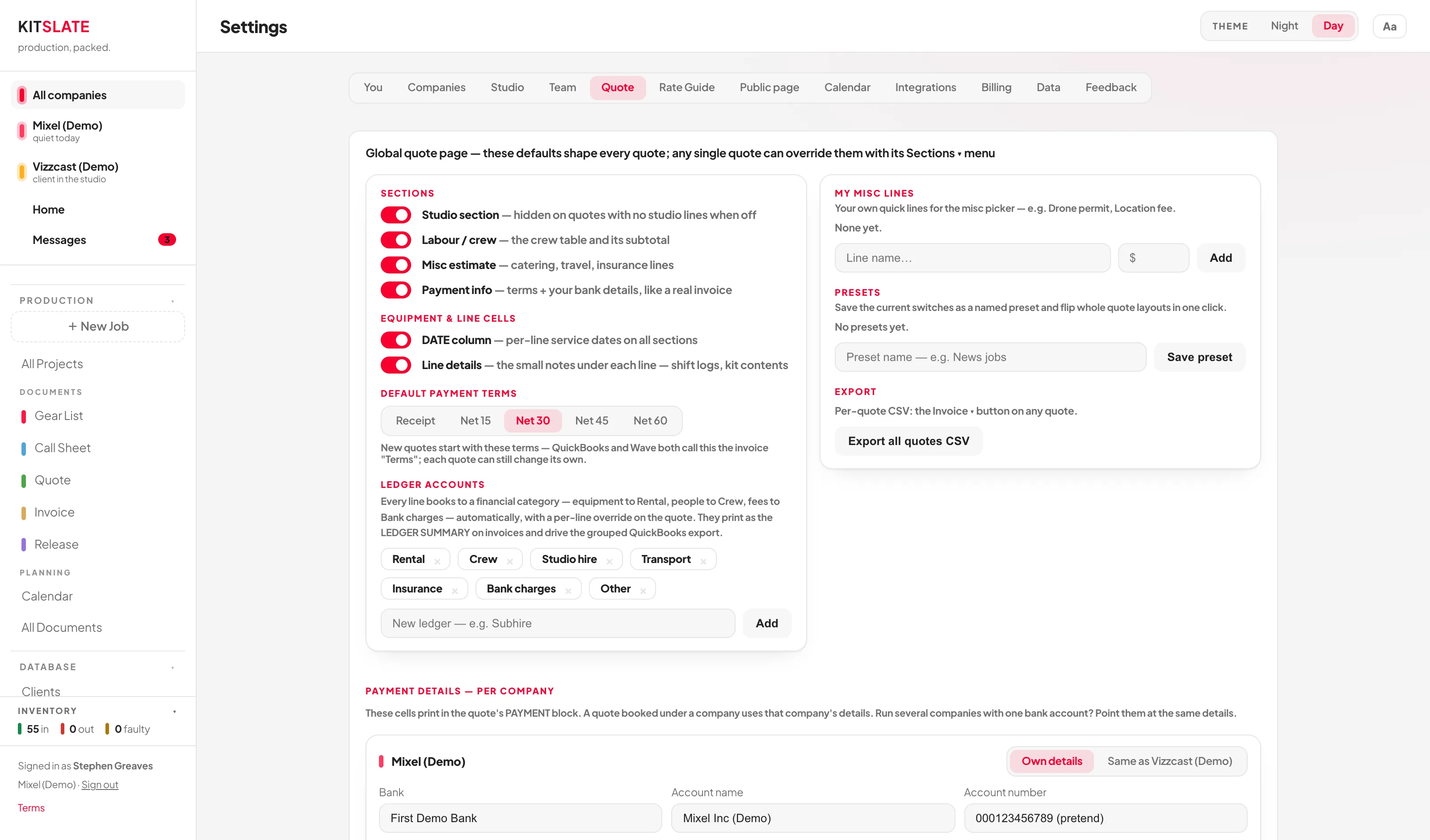The height and width of the screenshot is (840, 1430).
Task: Toggle the Labour / crew switch
Action: 395,240
